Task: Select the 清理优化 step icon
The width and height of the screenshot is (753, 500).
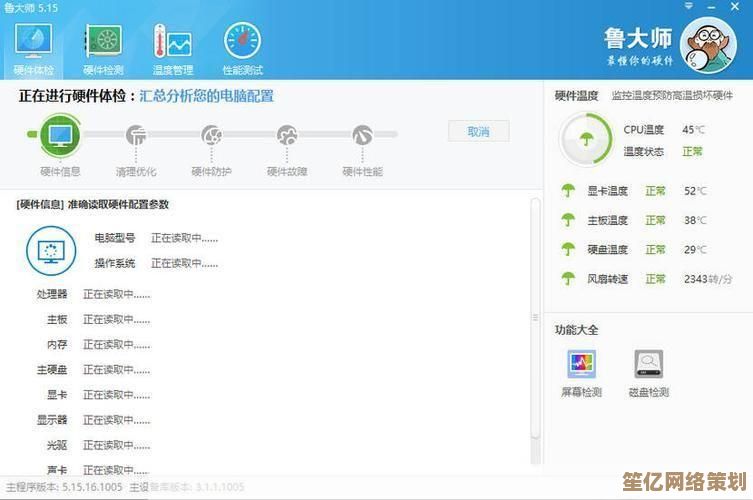Action: (136, 135)
